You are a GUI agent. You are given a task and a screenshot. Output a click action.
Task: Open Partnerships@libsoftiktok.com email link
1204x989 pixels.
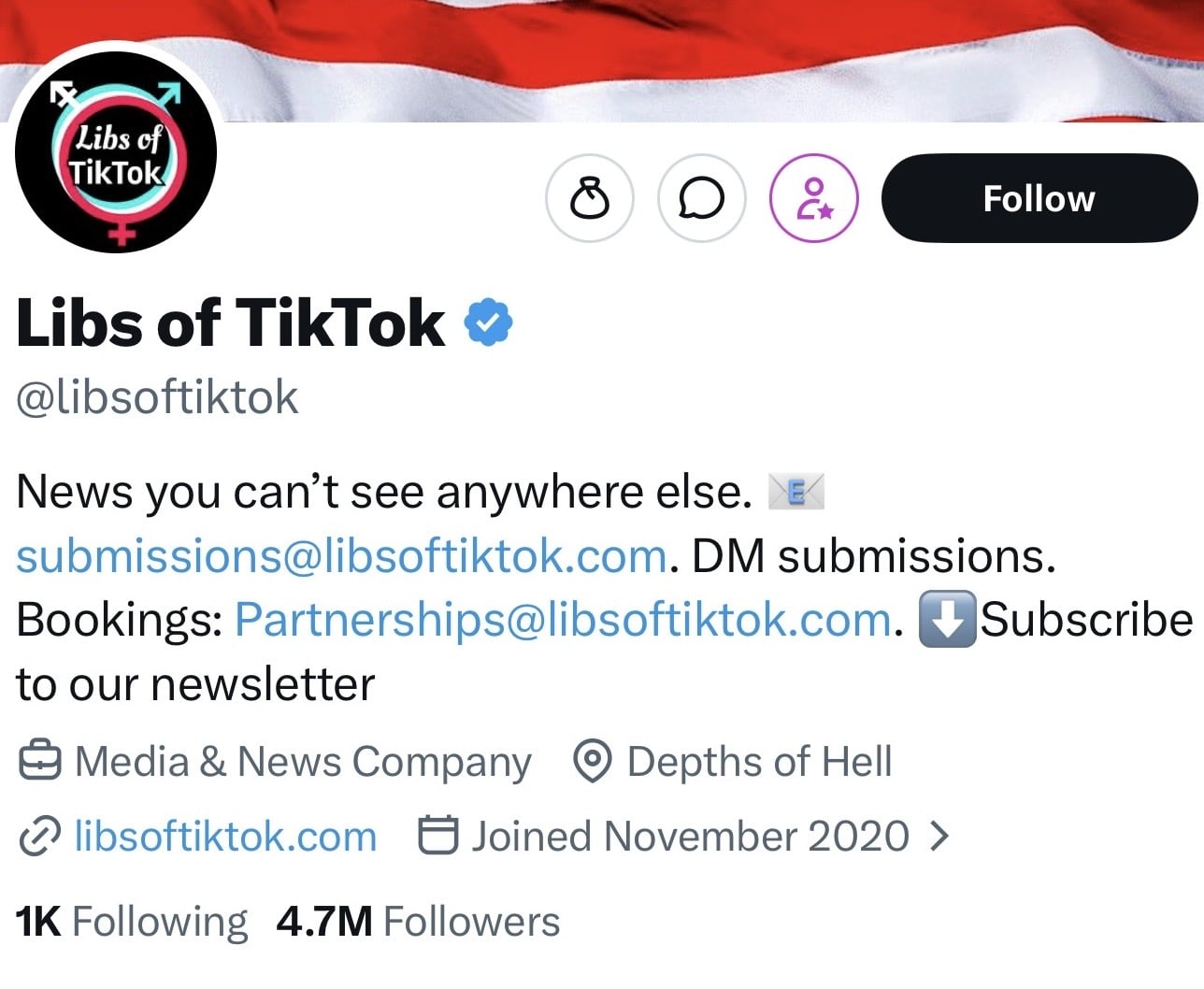(x=563, y=620)
